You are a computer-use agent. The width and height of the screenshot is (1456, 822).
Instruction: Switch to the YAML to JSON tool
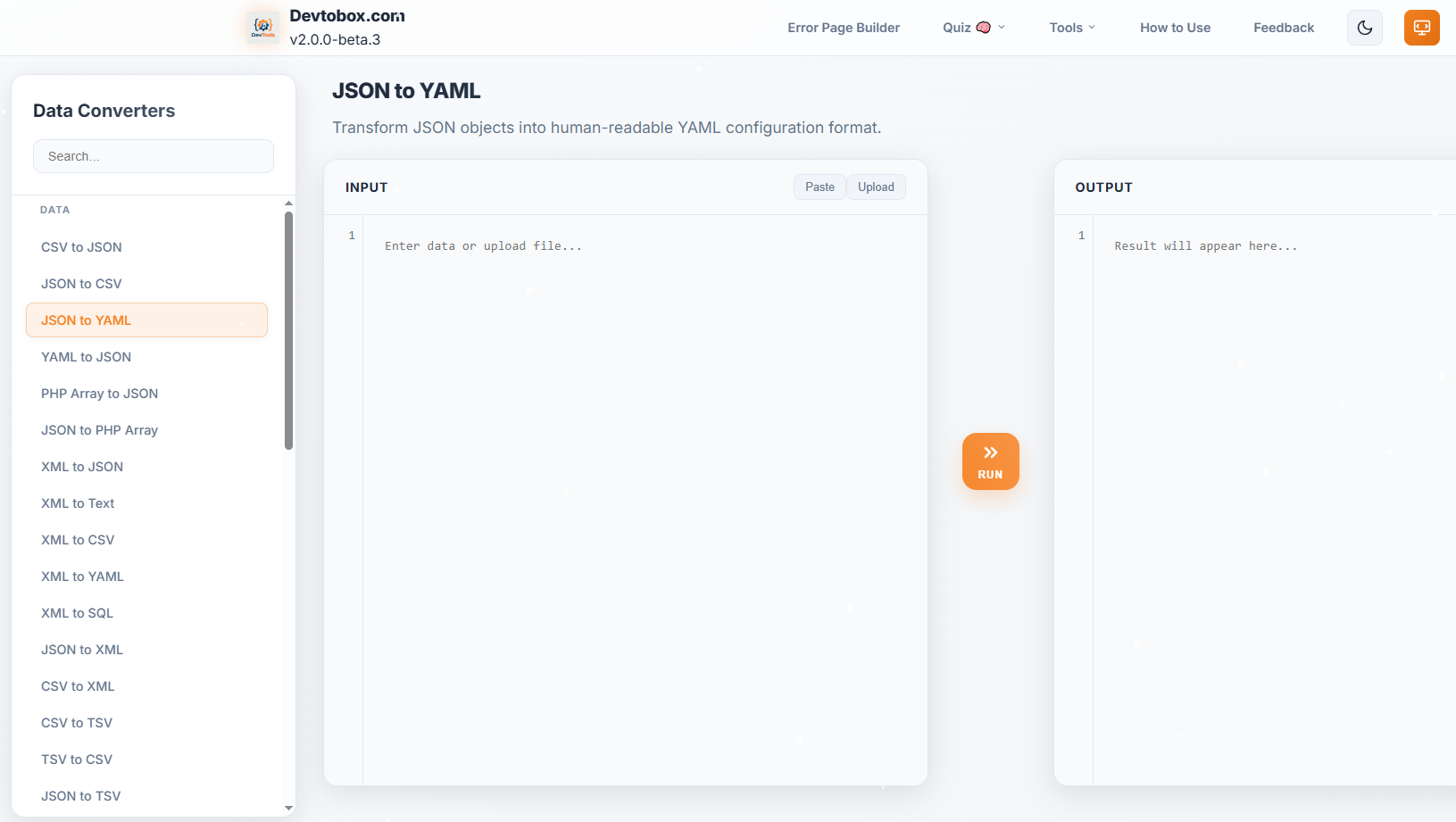pyautogui.click(x=86, y=356)
